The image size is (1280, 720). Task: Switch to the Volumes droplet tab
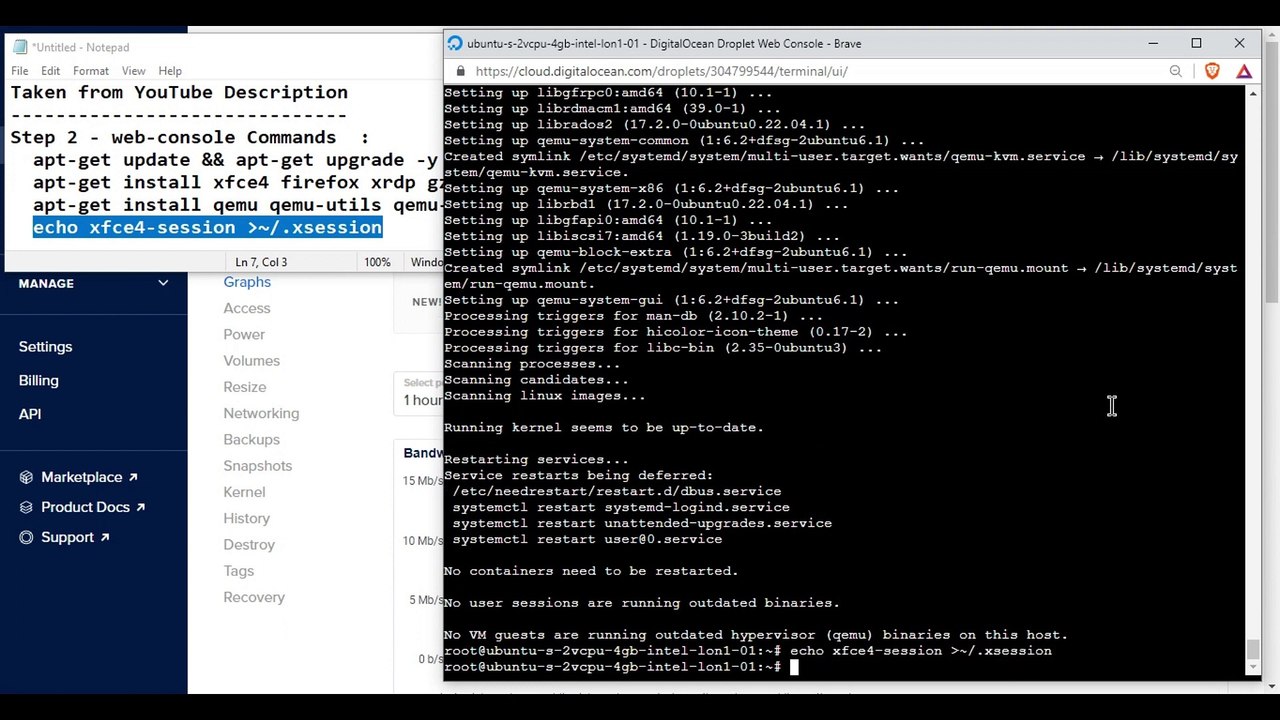[x=251, y=361]
